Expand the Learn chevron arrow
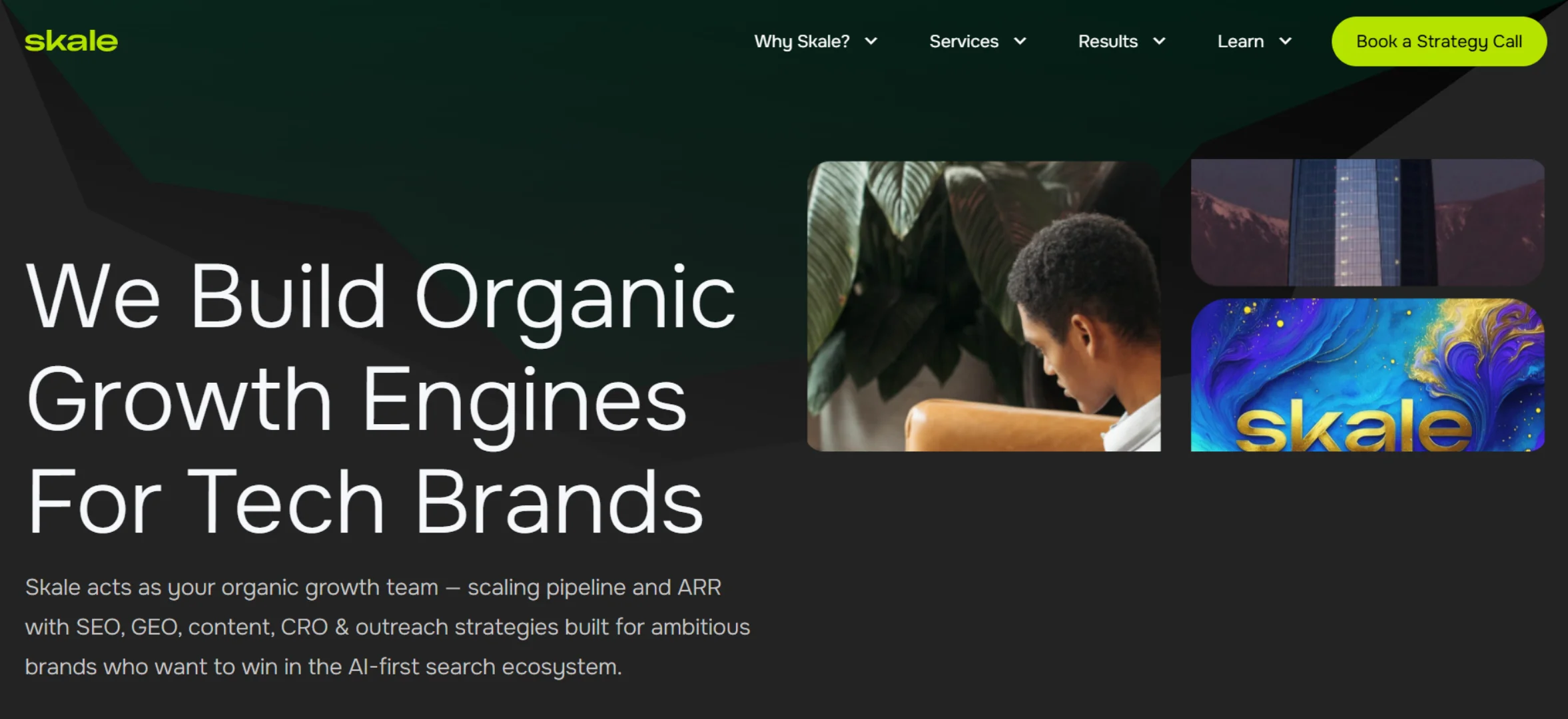 coord(1286,41)
